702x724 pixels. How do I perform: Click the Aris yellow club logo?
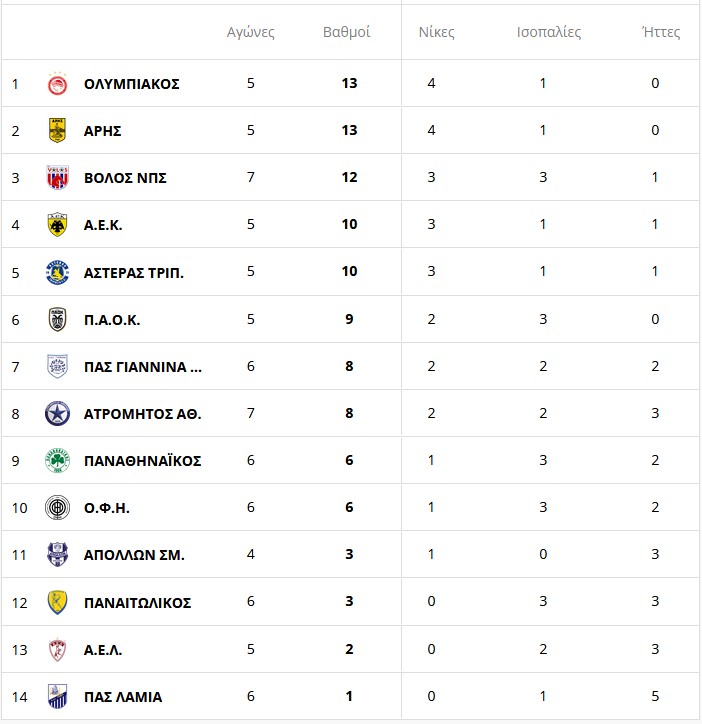point(57,130)
